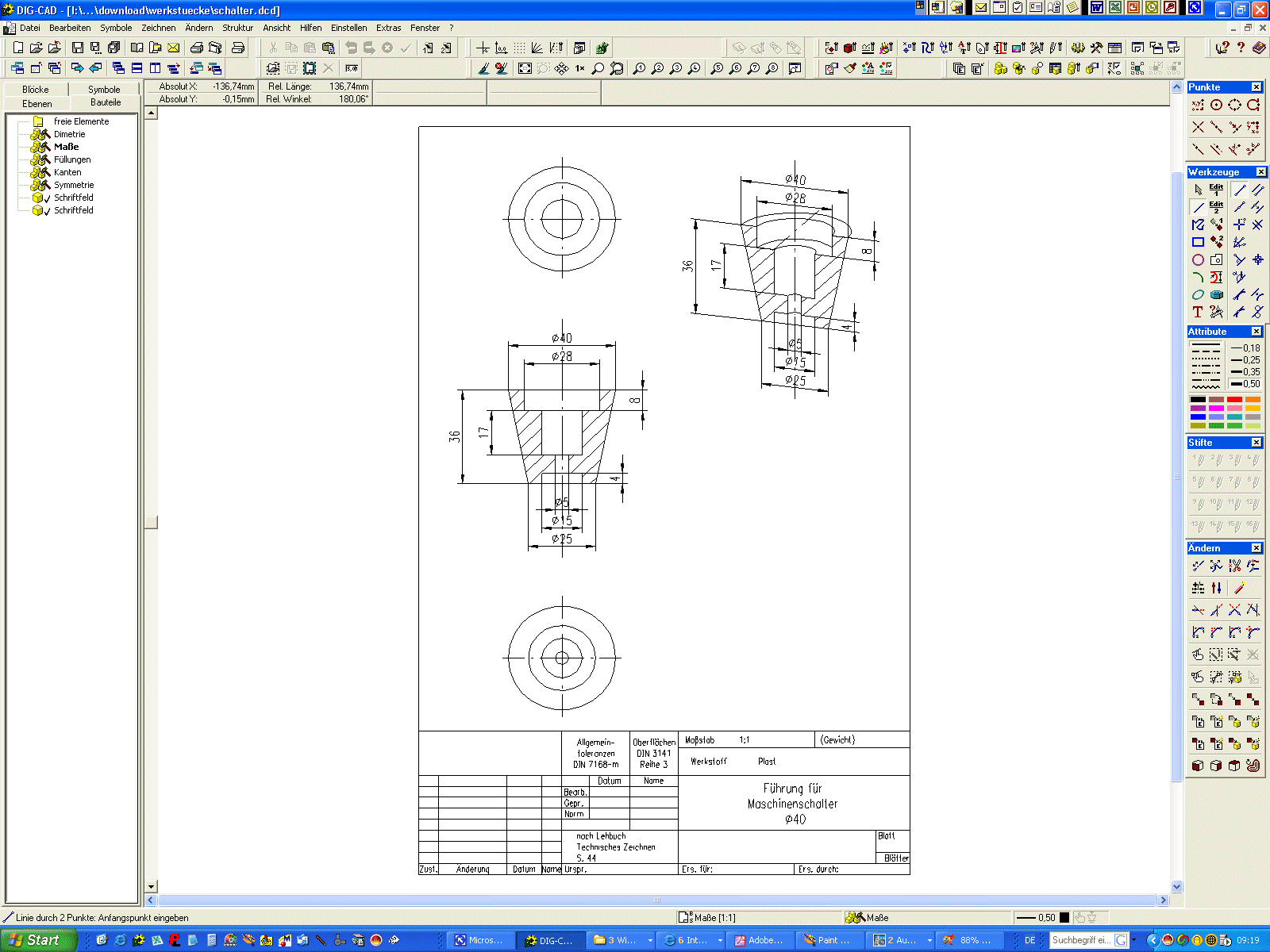The image size is (1270, 952).
Task: Open the Zeichnen menu
Action: (158, 28)
